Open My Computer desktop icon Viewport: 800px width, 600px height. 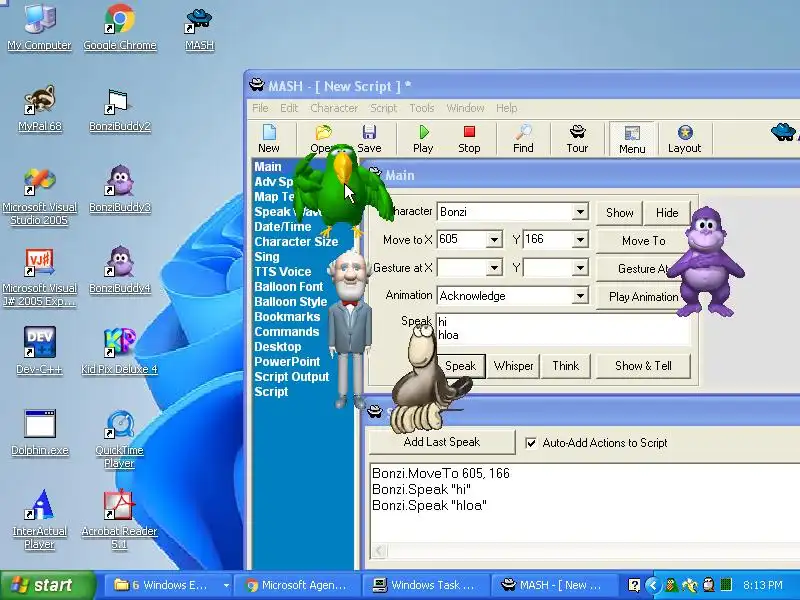(x=39, y=27)
